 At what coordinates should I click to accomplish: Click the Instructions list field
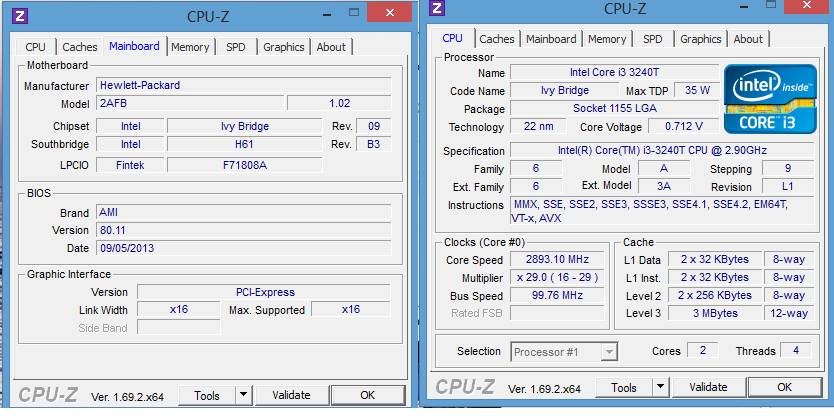pos(662,211)
